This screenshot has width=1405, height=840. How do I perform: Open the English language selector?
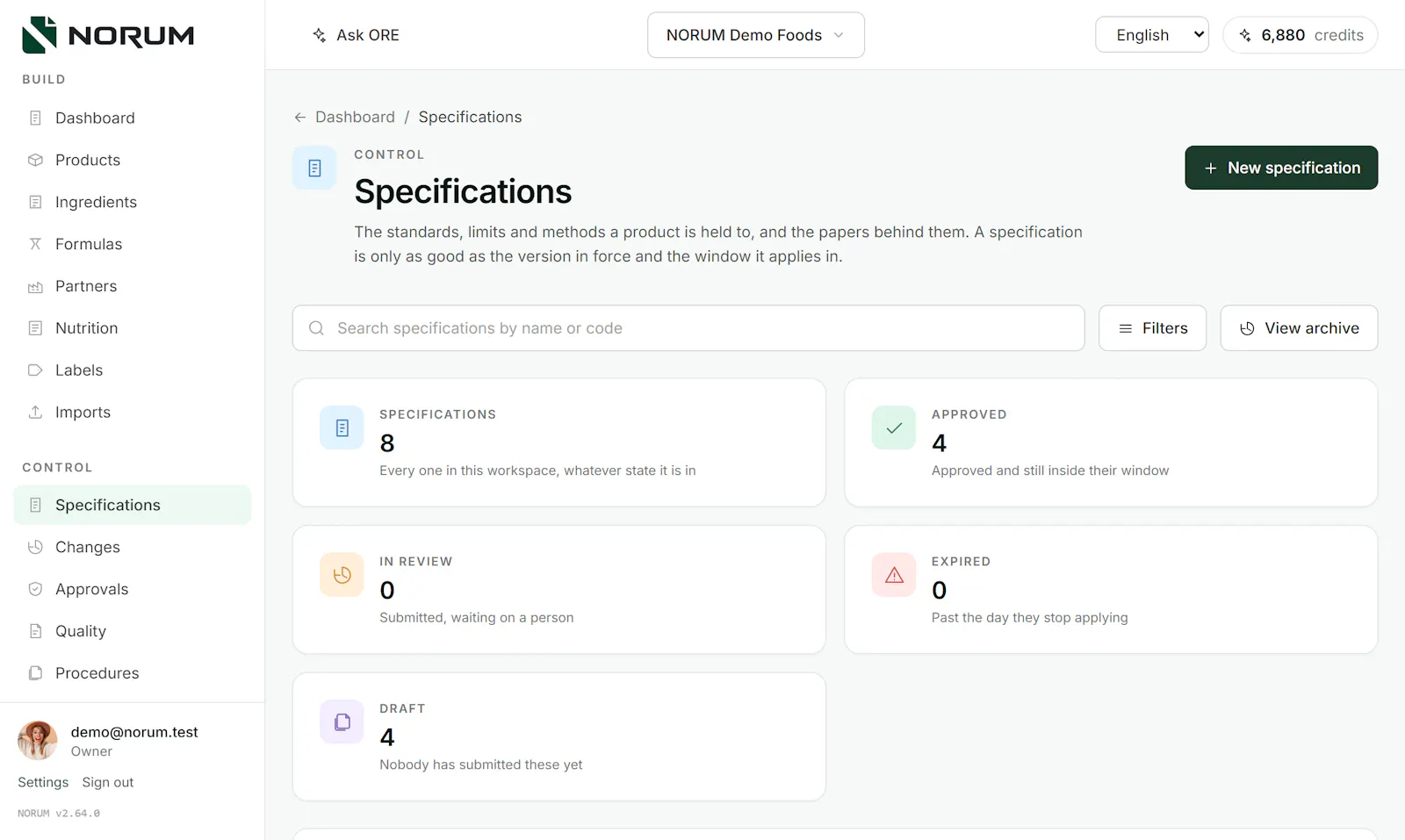point(1152,35)
